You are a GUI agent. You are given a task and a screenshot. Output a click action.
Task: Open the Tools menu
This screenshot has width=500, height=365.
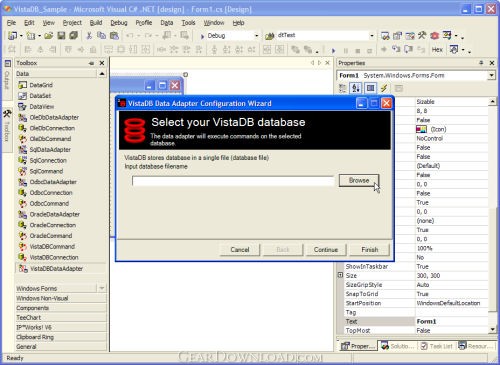[188, 23]
